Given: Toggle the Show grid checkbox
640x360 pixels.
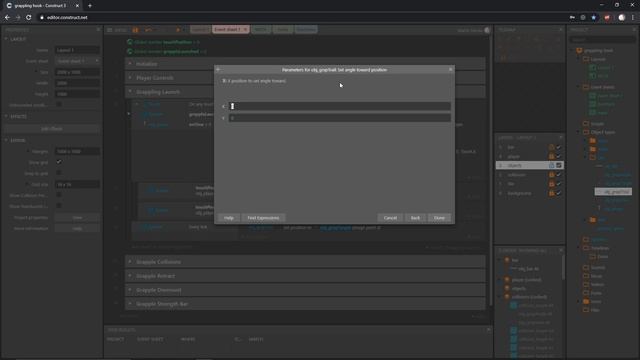Looking at the screenshot, I should 59,162.
